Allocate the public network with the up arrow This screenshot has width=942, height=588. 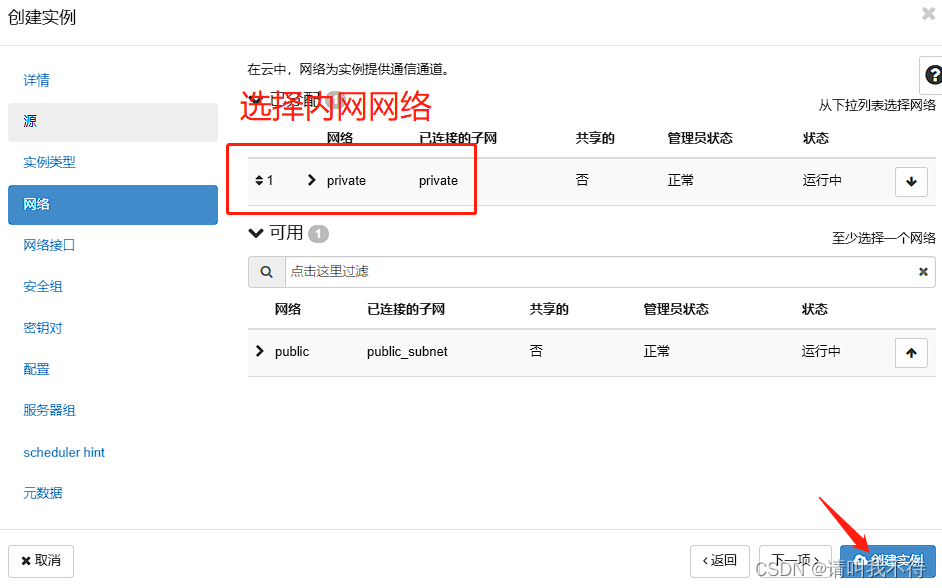tap(911, 352)
